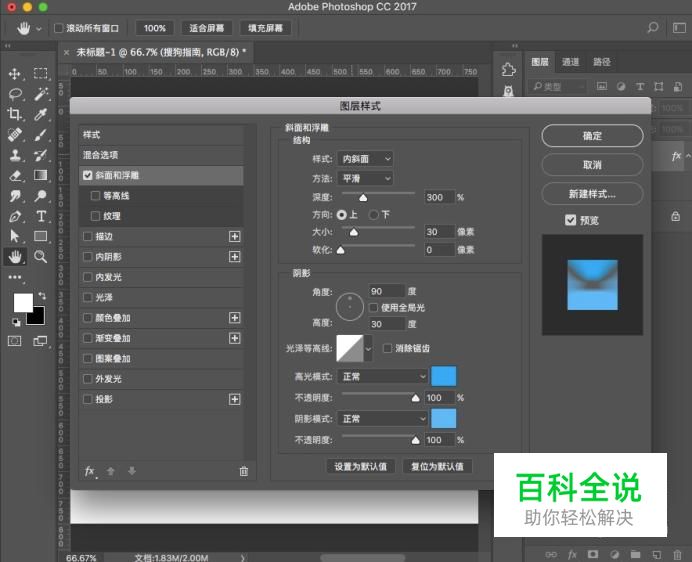Add another 颜色叠加 effect with plus
The image size is (692, 562).
235,318
